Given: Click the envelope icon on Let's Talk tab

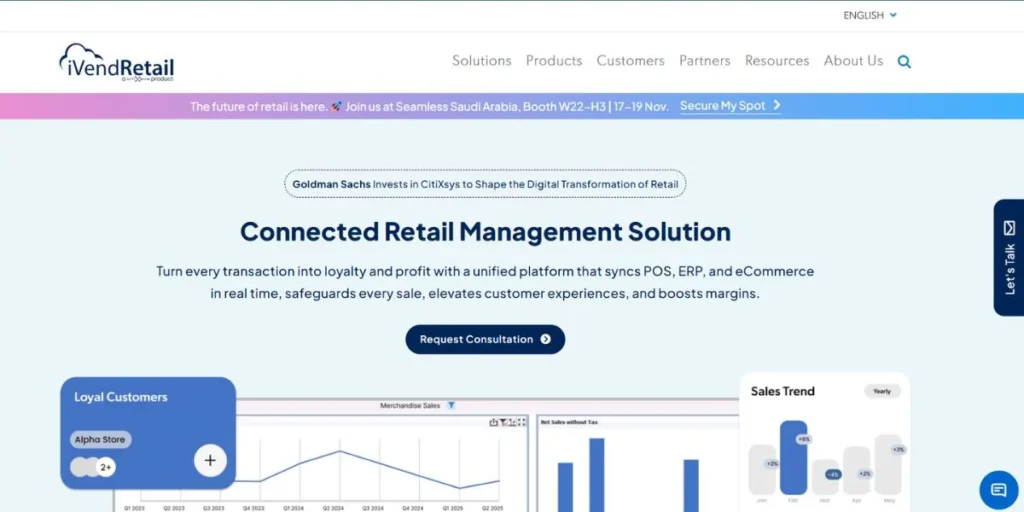Looking at the screenshot, I should pyautogui.click(x=1010, y=228).
